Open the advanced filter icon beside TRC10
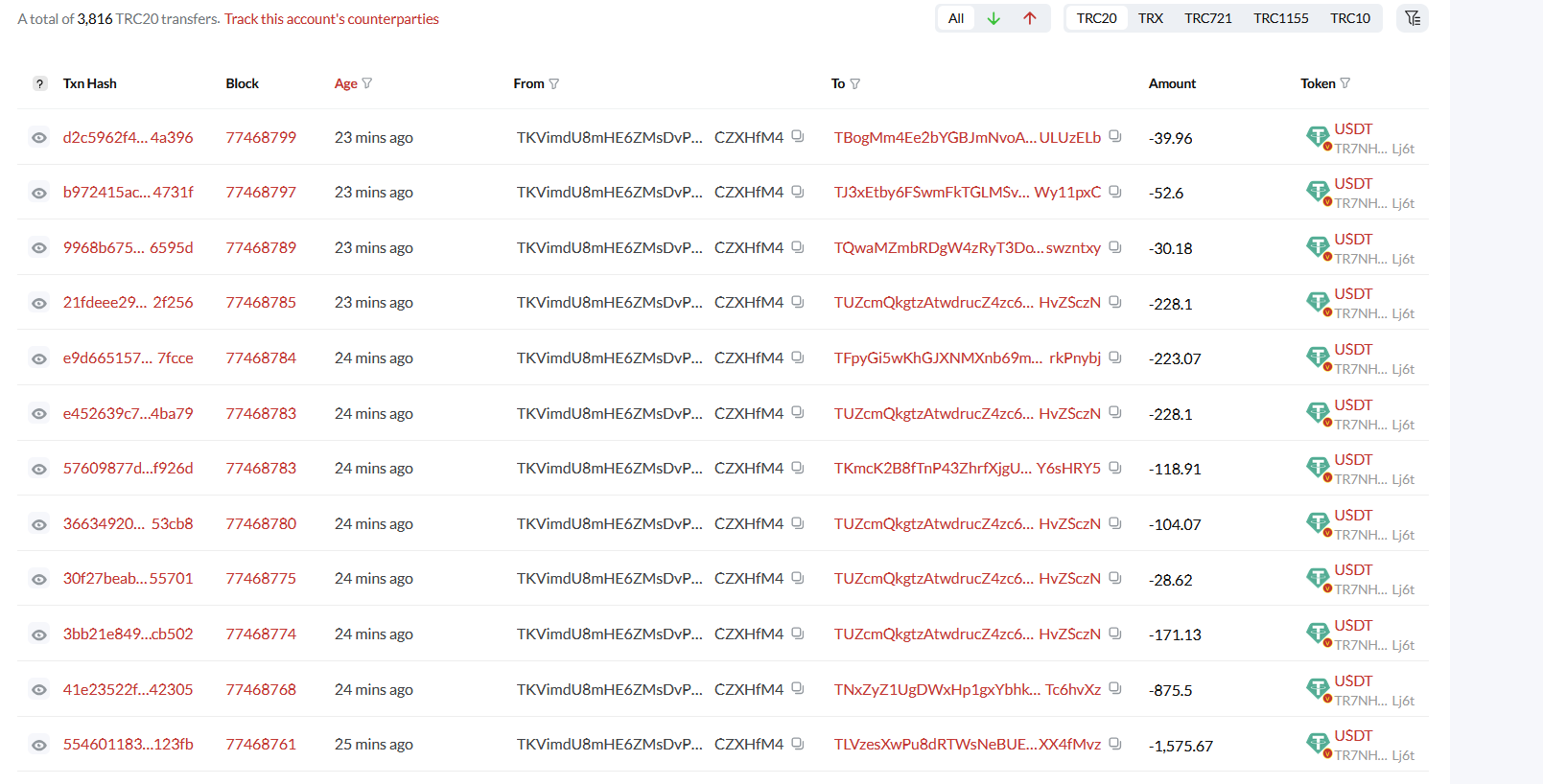Viewport: 1543px width, 784px height. coord(1413,18)
